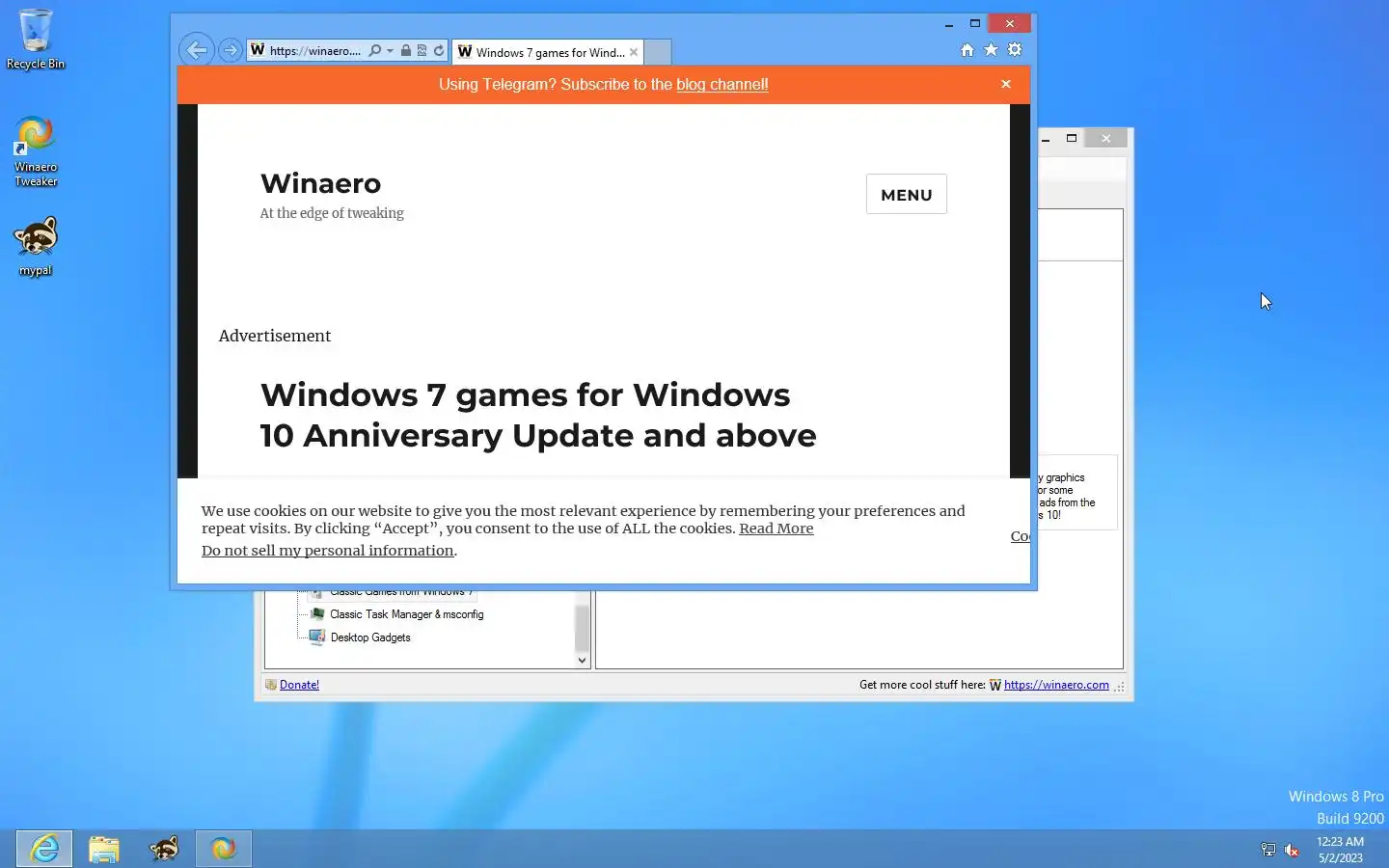The height and width of the screenshot is (868, 1389).
Task: Open the favorites star icon
Action: pos(991,49)
